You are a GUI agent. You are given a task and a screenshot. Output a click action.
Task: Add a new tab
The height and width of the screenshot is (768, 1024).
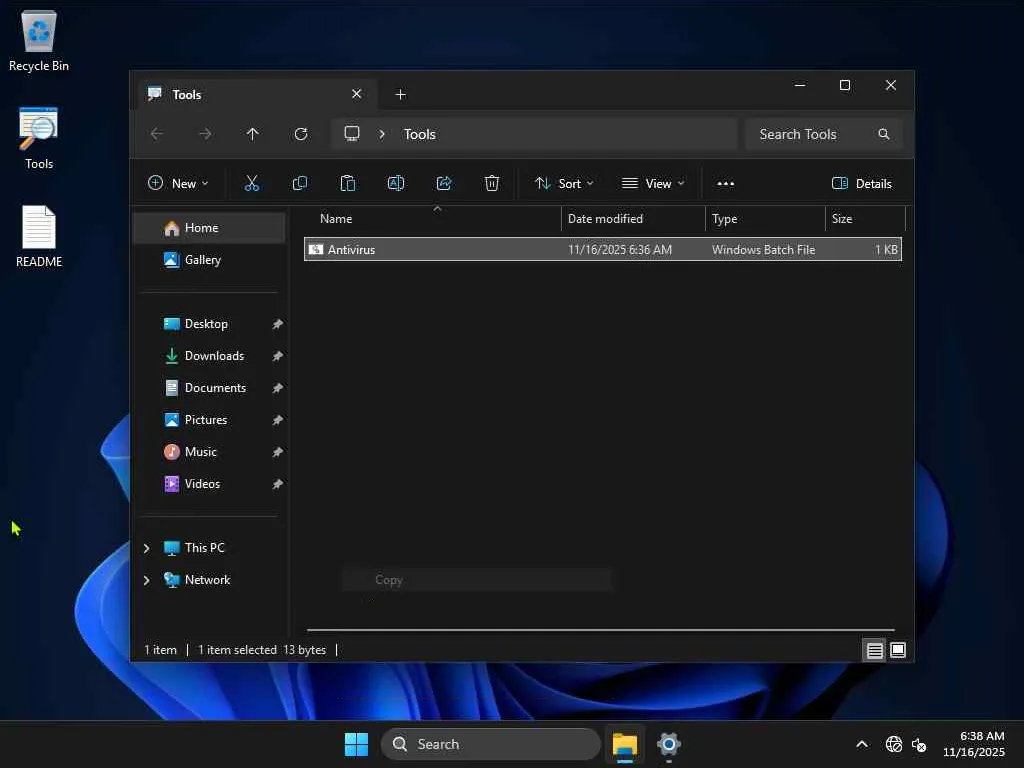click(400, 95)
